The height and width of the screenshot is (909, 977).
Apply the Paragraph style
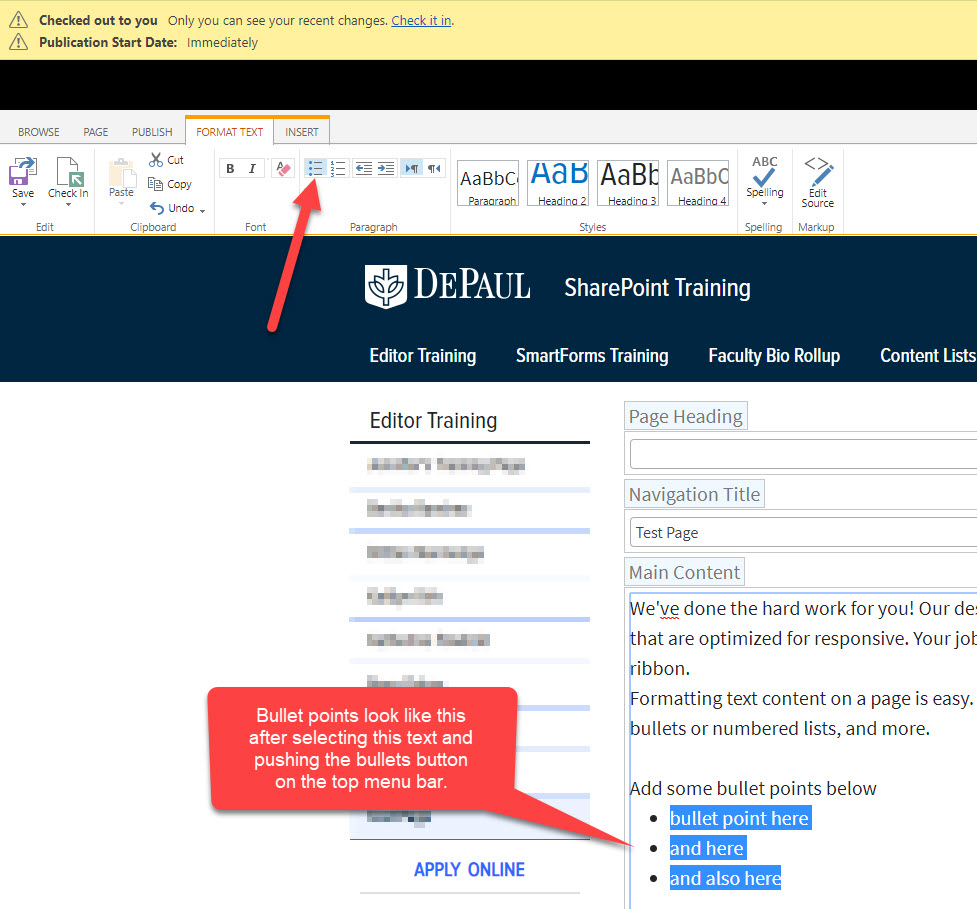(488, 183)
